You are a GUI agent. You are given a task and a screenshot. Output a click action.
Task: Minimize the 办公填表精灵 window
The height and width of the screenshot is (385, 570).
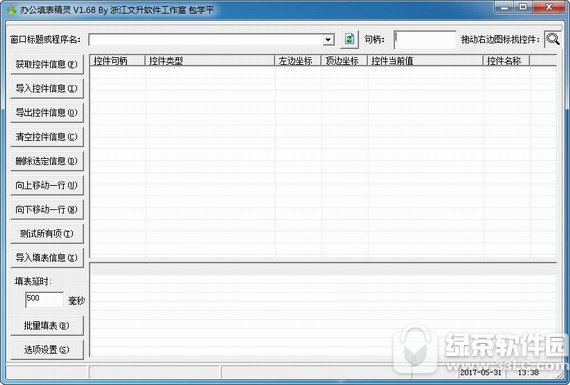point(505,7)
